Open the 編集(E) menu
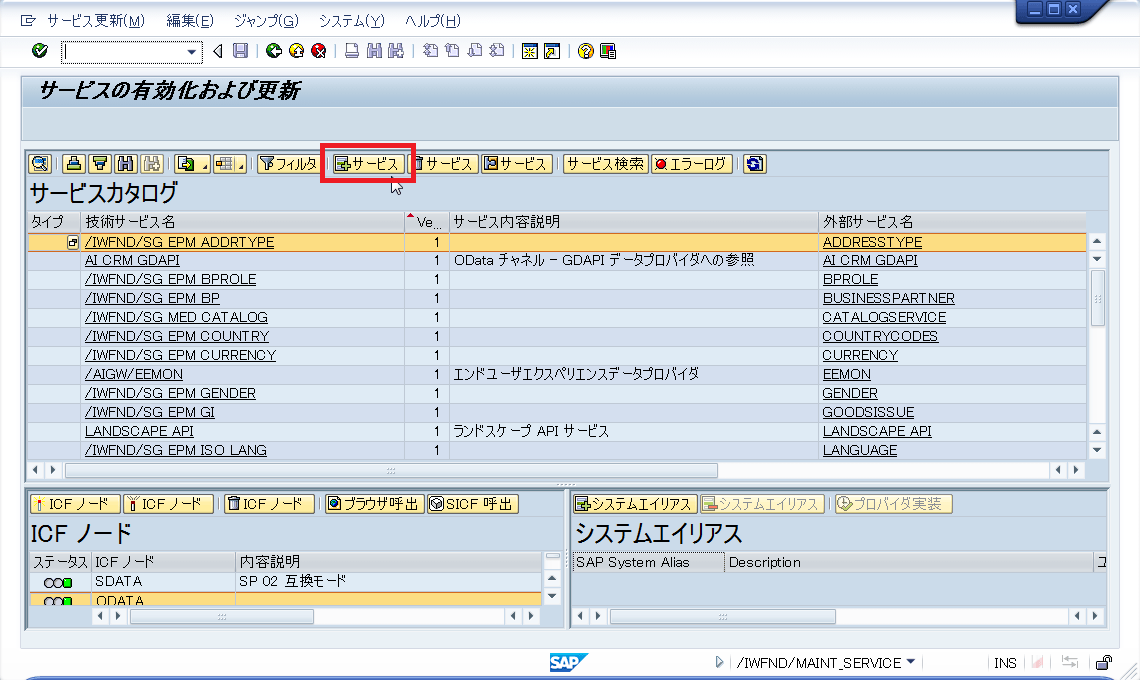The image size is (1140, 680). click(x=190, y=21)
